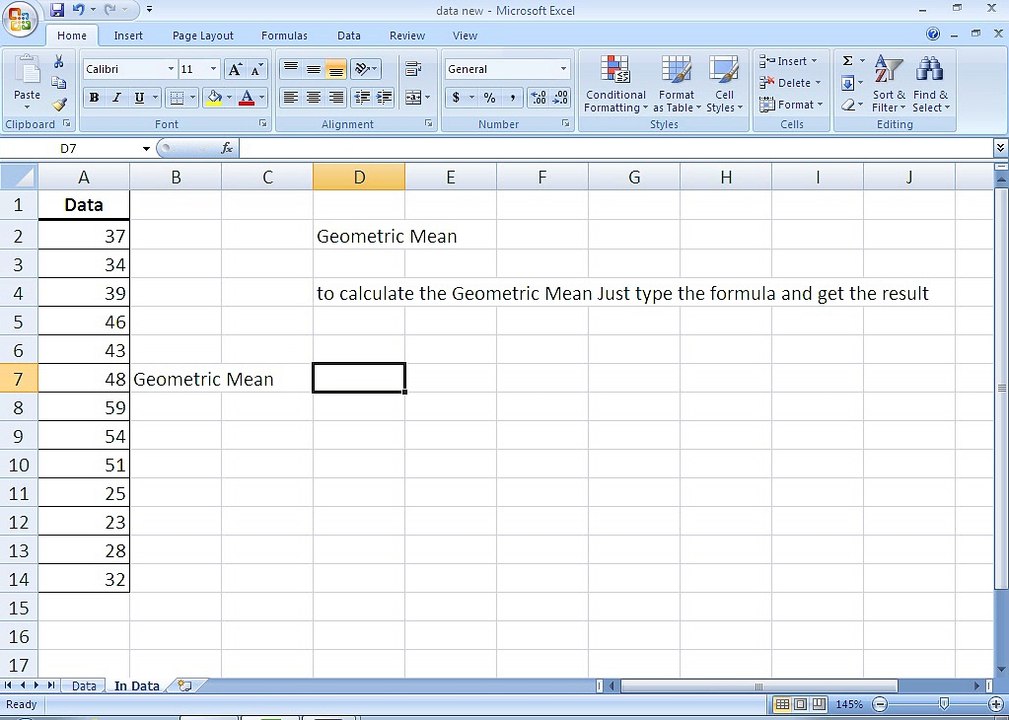Screen dimensions: 1009x720
Task: Increase Decimal places
Action: [539, 98]
